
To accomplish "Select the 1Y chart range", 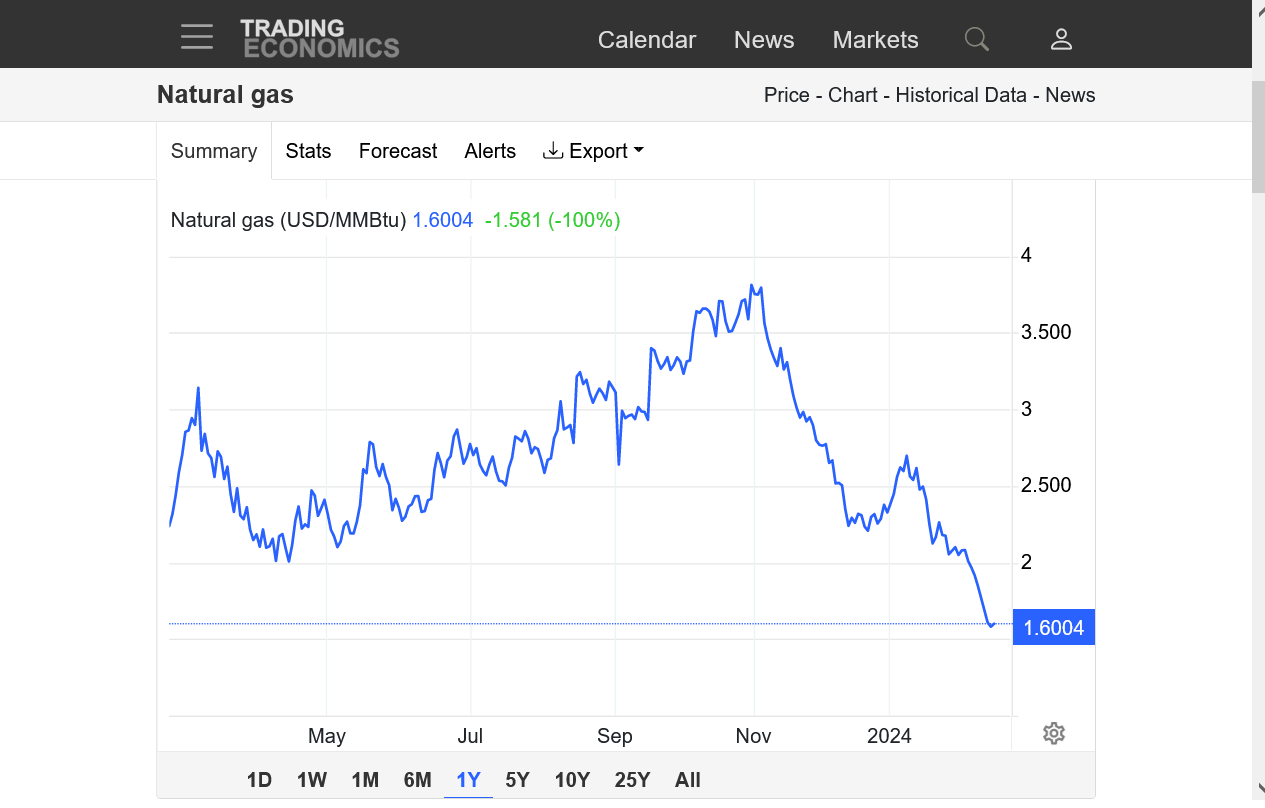I will pos(468,780).
